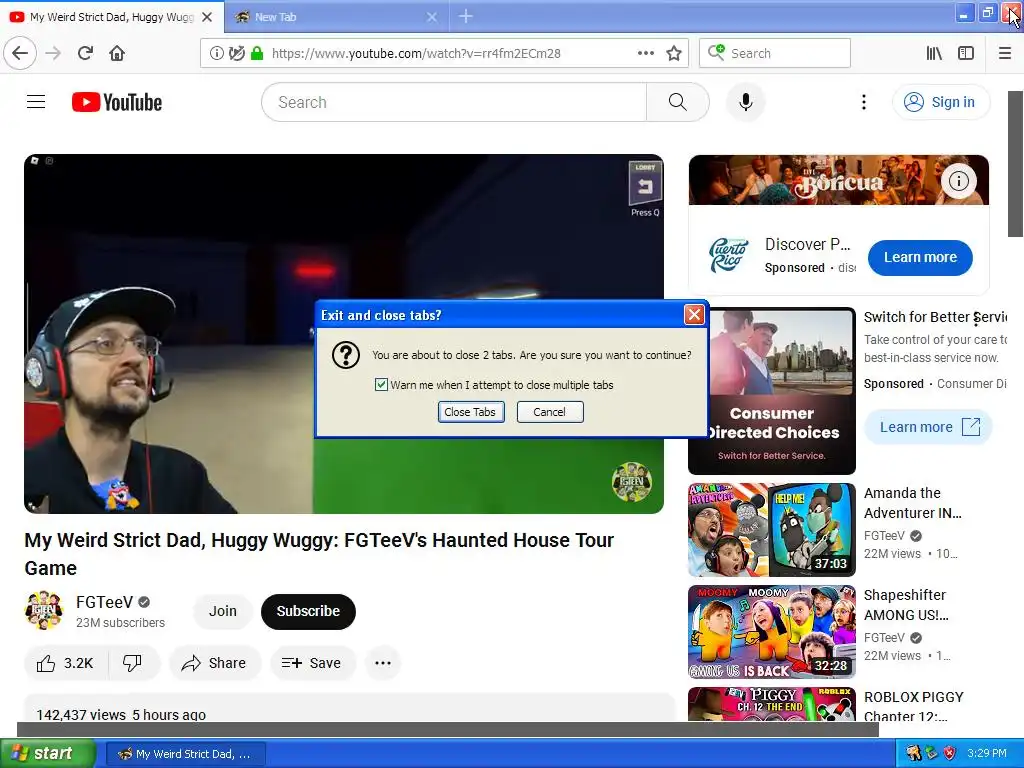Uncheck warn when closing multiple tabs
This screenshot has width=1024, height=768.
[x=381, y=385]
